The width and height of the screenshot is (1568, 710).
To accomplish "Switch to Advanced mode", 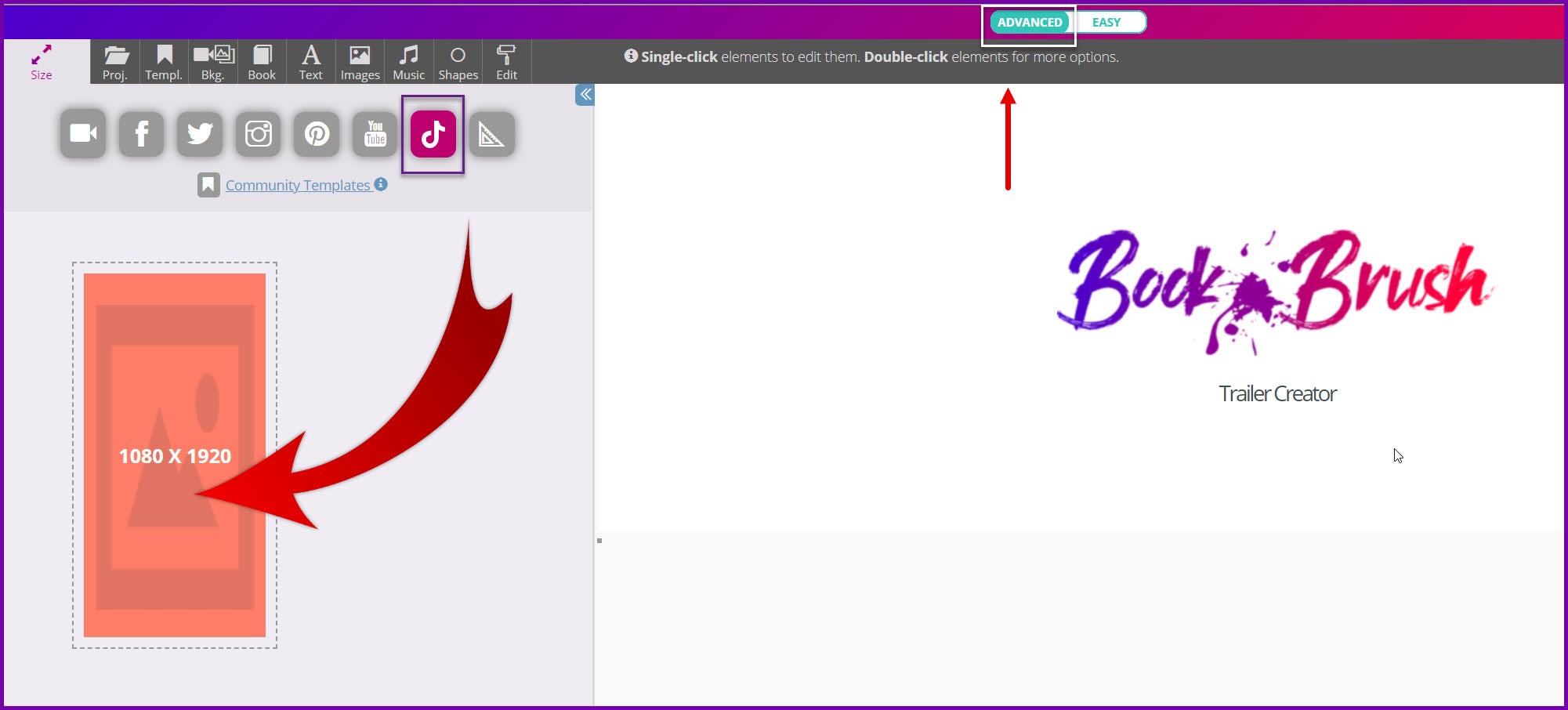I will [1029, 23].
